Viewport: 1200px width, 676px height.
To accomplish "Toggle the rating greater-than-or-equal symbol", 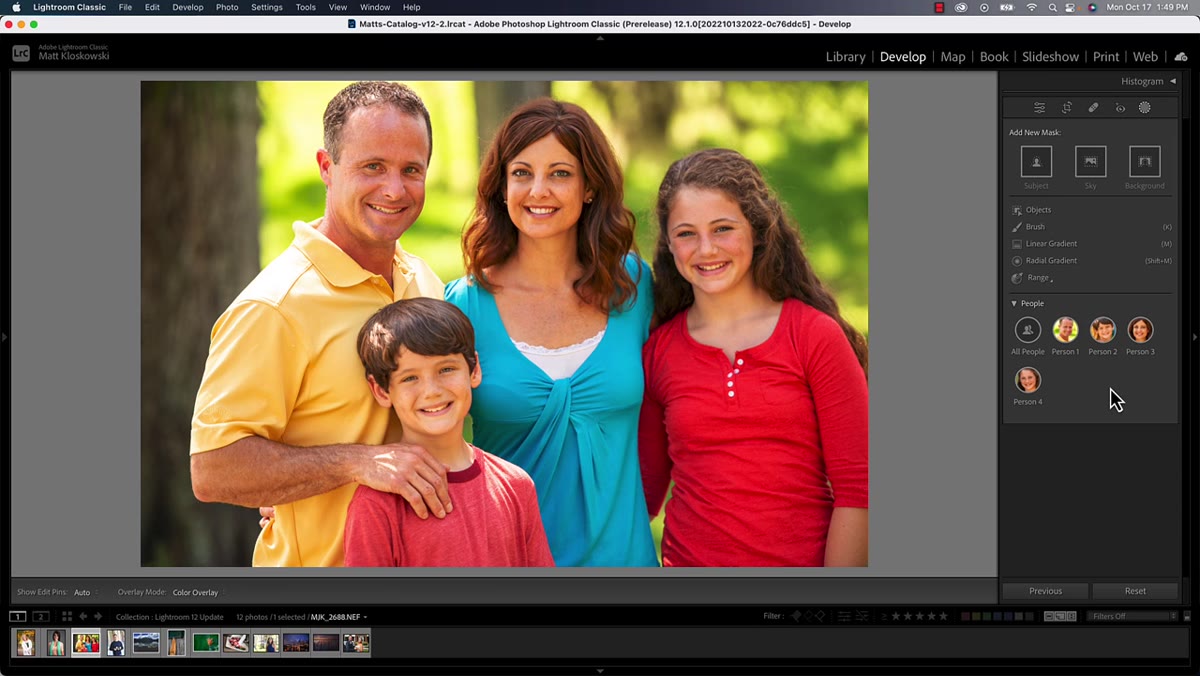I will 883,617.
